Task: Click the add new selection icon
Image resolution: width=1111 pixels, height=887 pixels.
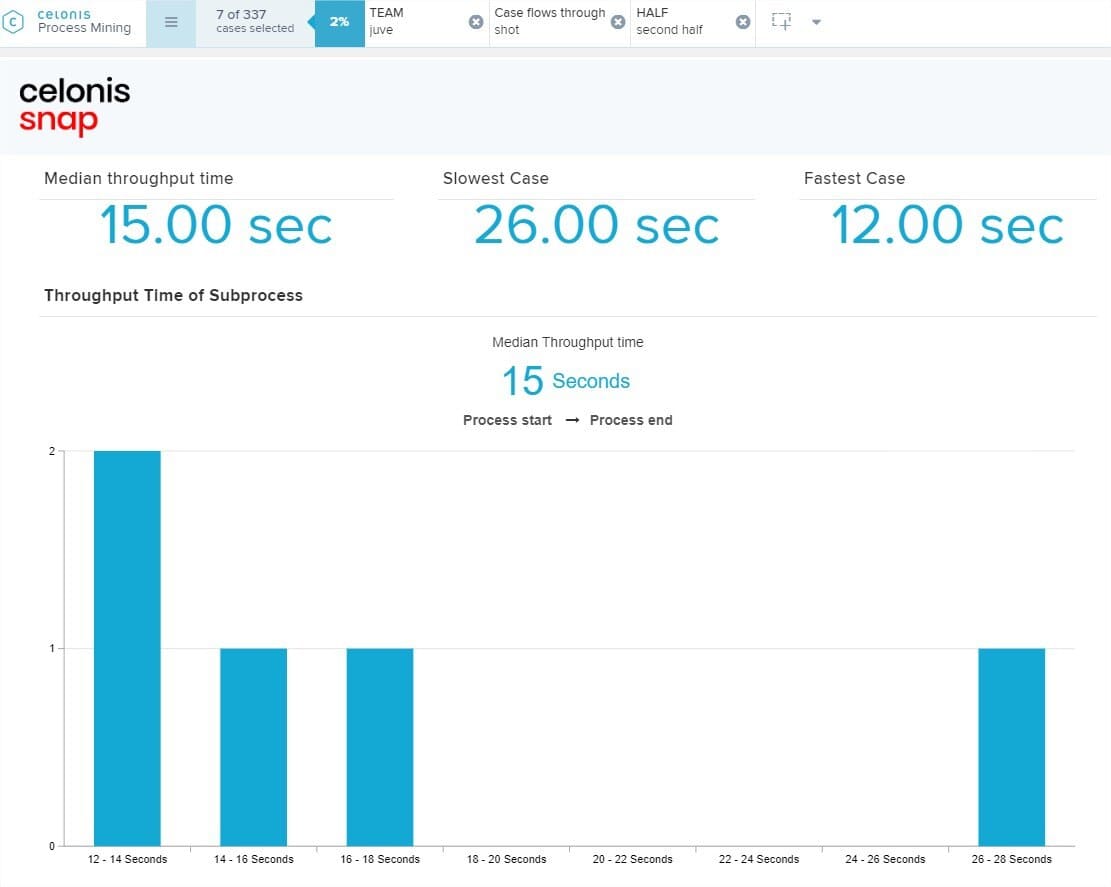Action: coord(782,22)
